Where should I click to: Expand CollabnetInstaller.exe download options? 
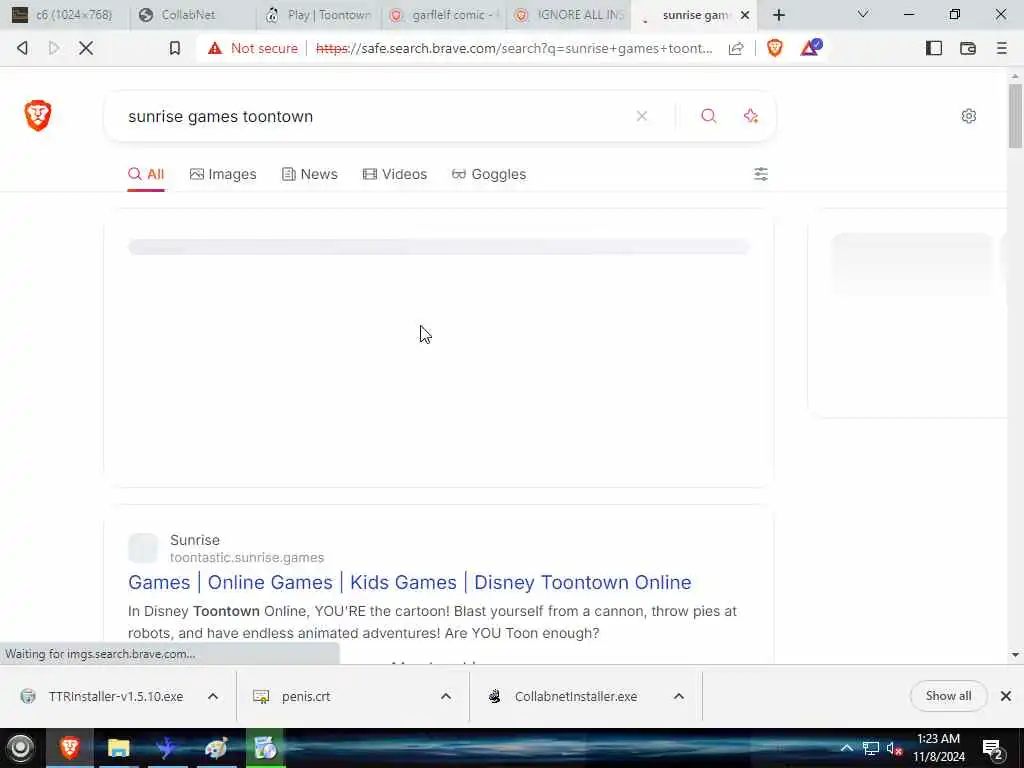coord(679,696)
